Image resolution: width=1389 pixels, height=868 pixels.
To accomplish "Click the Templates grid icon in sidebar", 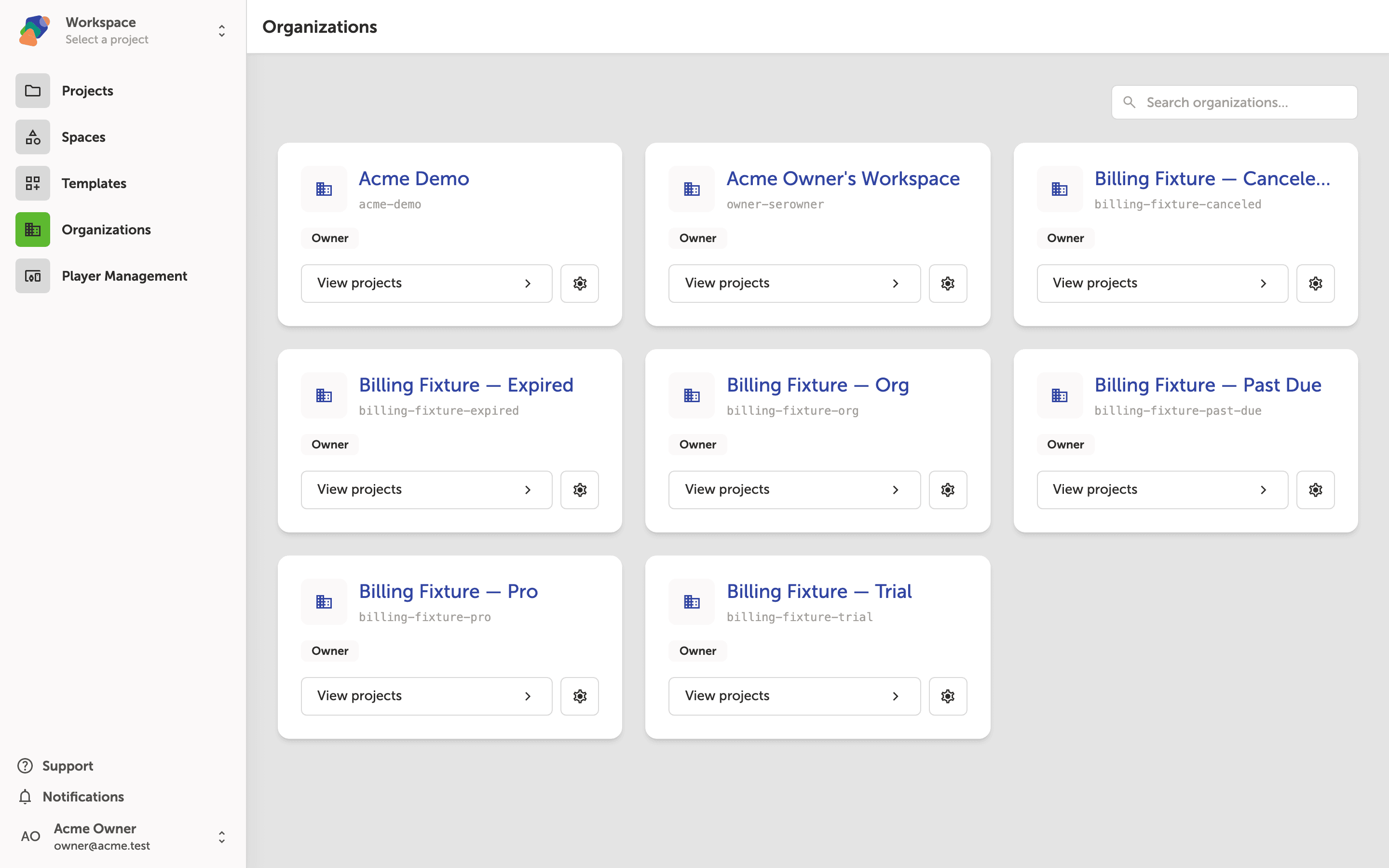I will point(33,183).
